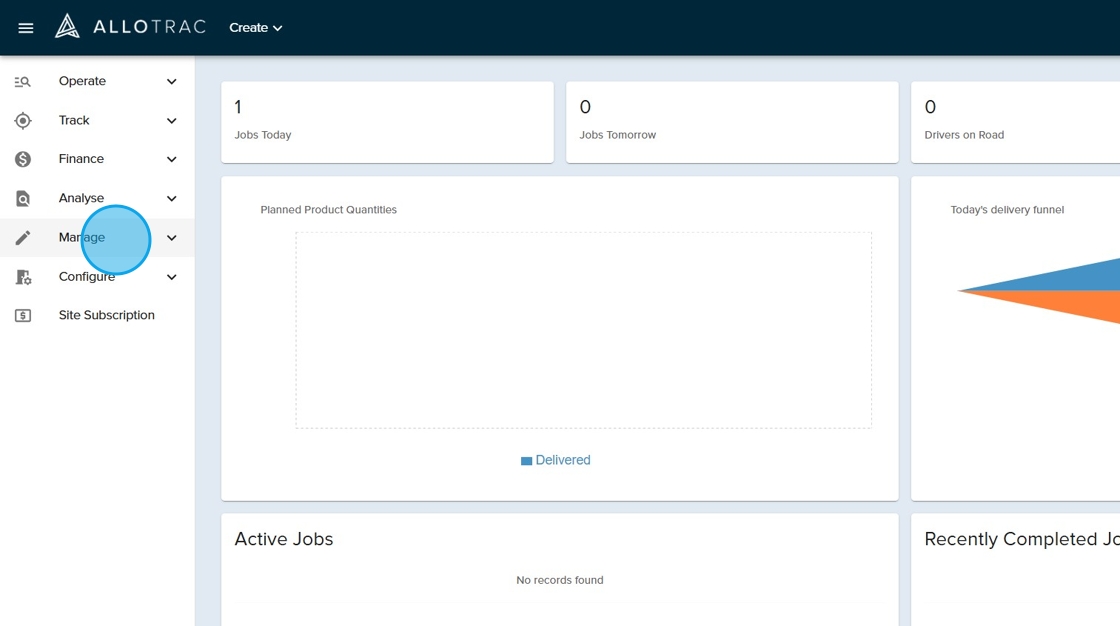The width and height of the screenshot is (1120, 626).
Task: Open the Manage menu item
Action: 81,238
